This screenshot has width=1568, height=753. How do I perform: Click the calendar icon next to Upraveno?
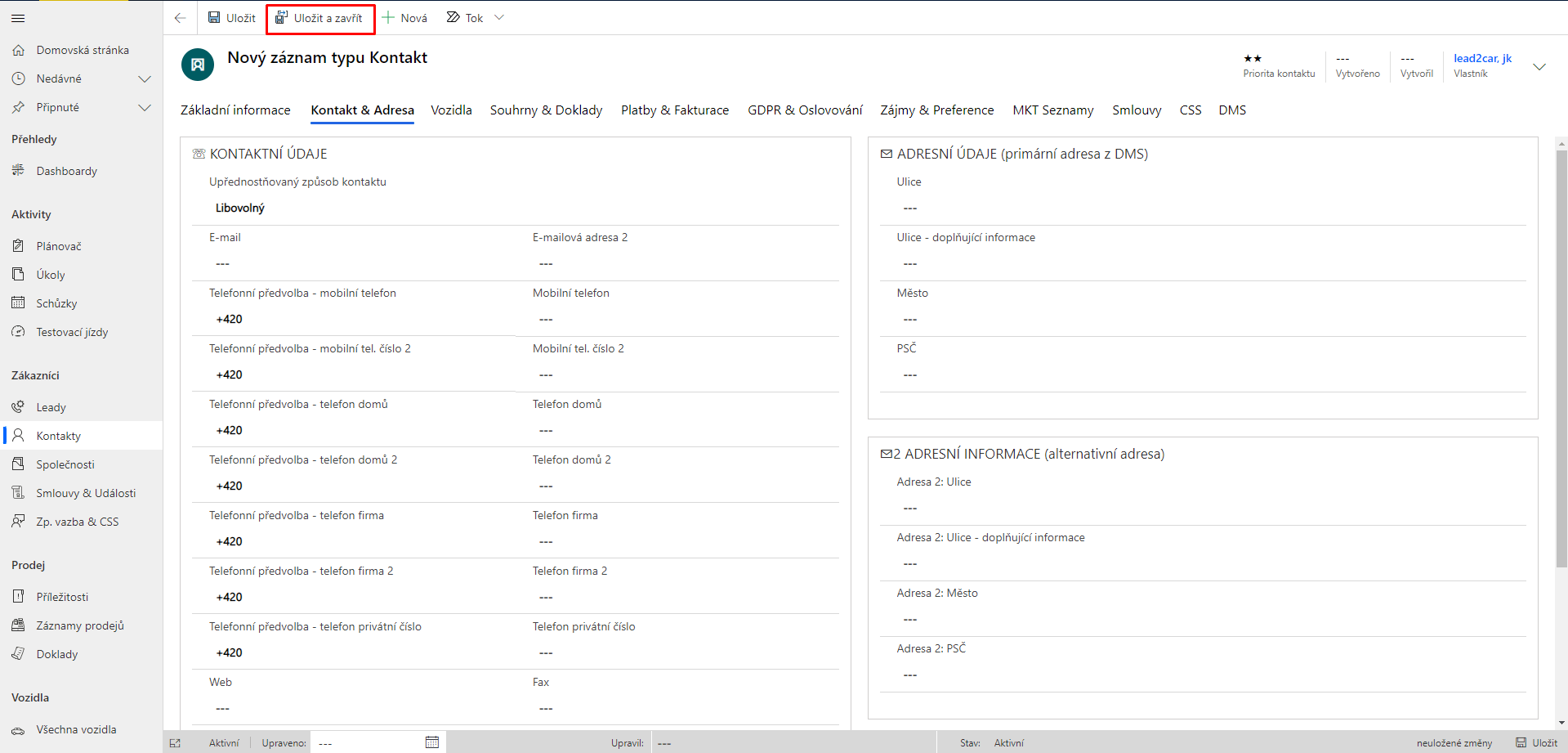tap(432, 742)
